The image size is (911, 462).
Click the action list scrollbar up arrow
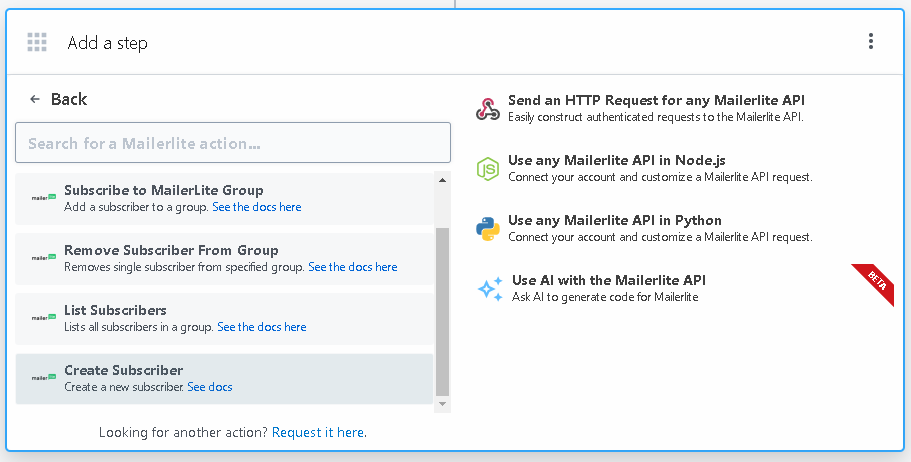(442, 180)
